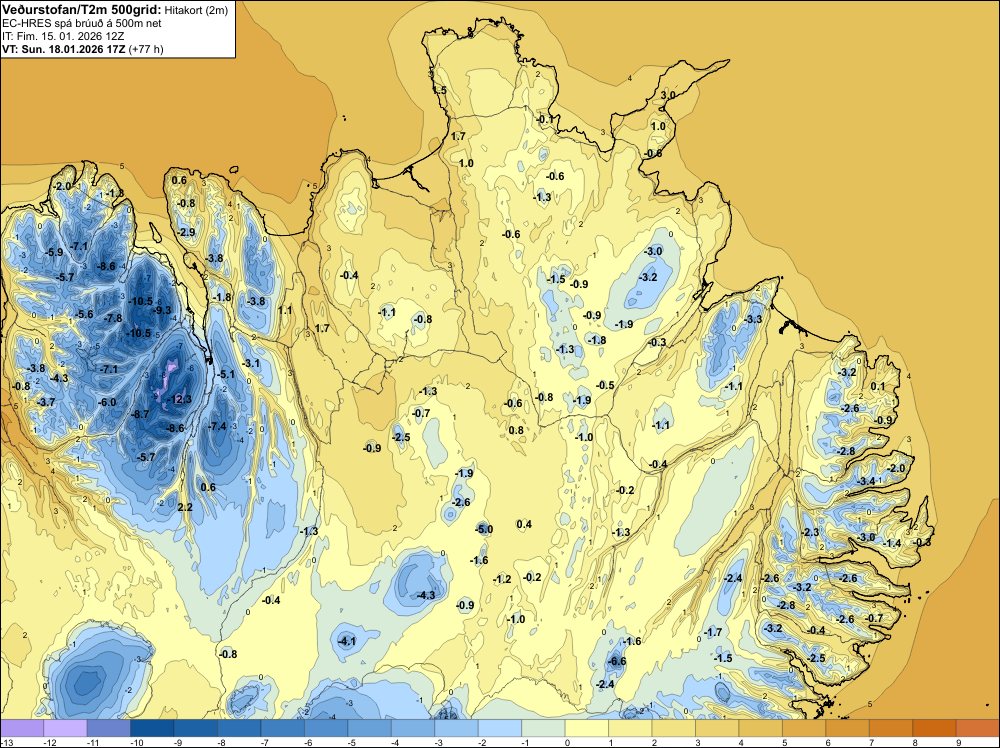Click the '(+77 h)' forecast lead label
Image resolution: width=1000 pixels, height=748 pixels.
(x=146, y=49)
